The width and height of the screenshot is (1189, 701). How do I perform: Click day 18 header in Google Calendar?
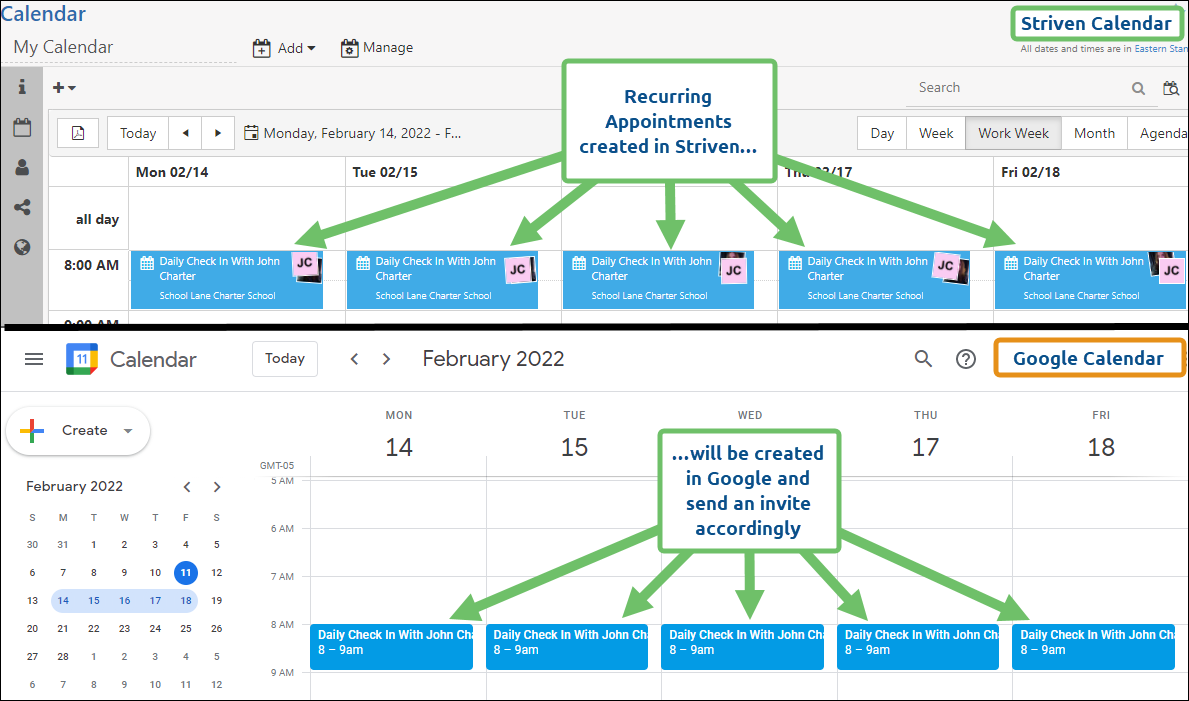tap(1101, 447)
